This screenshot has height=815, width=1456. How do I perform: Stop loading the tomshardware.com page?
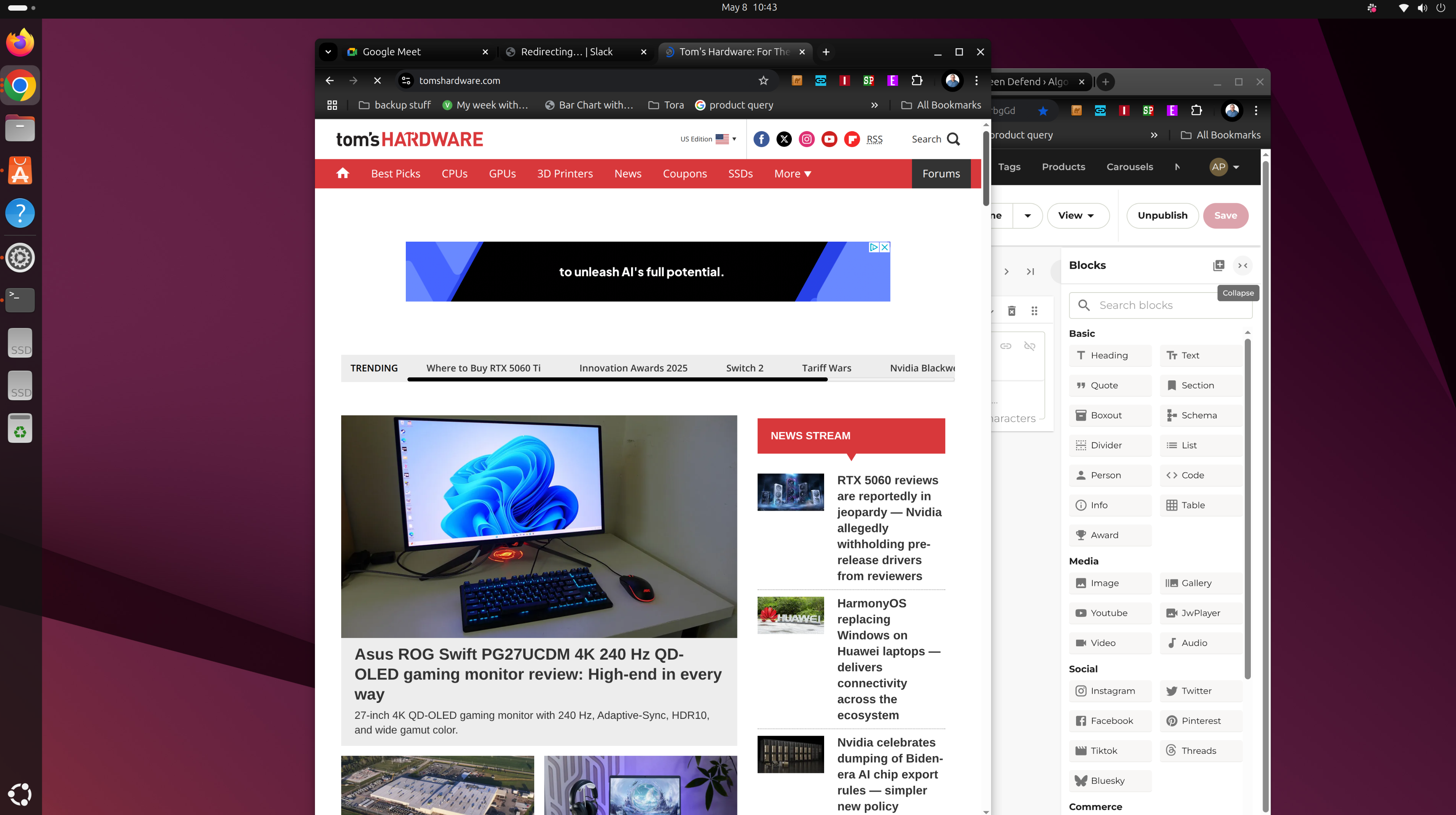[x=378, y=81]
